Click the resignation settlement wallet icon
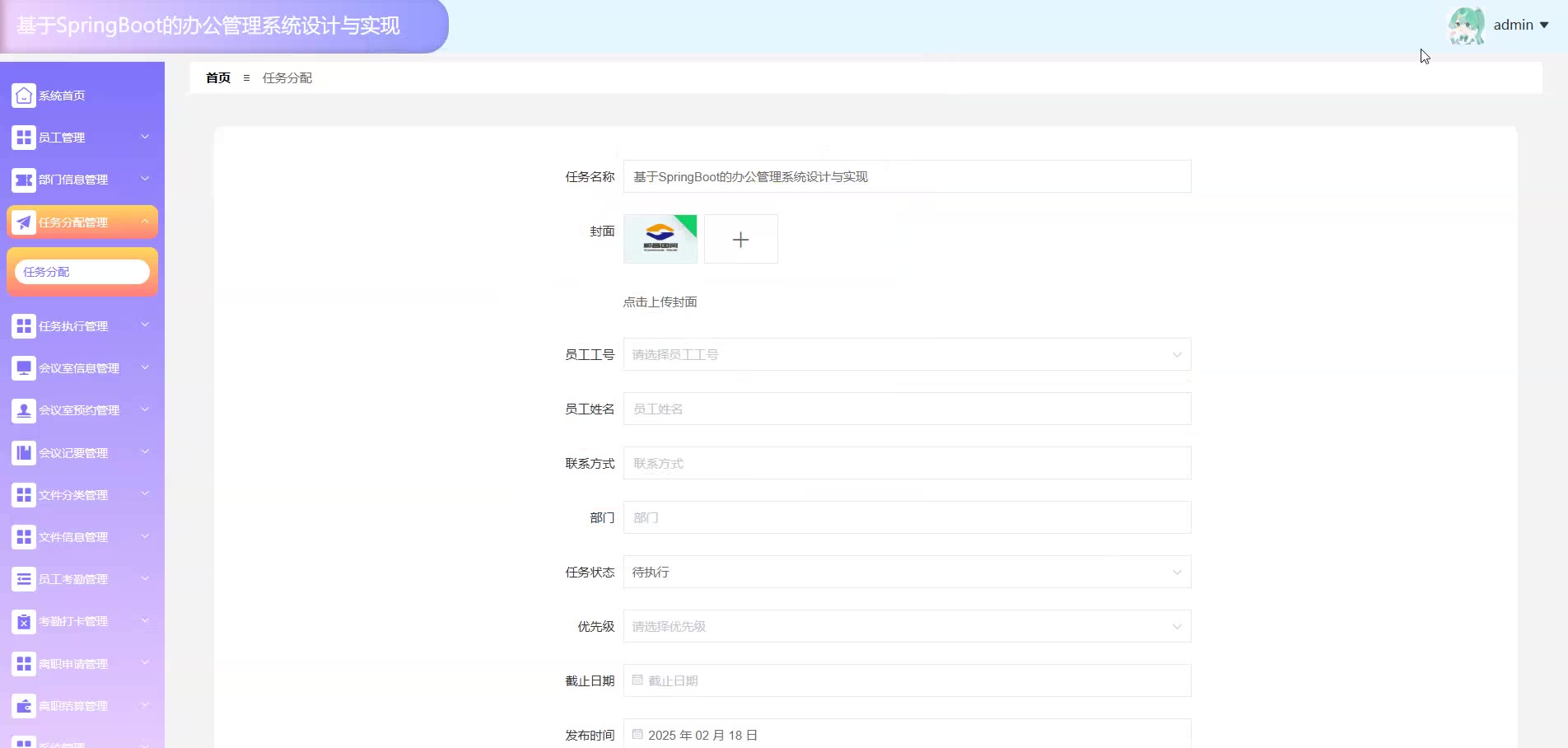The height and width of the screenshot is (748, 1568). pos(24,706)
